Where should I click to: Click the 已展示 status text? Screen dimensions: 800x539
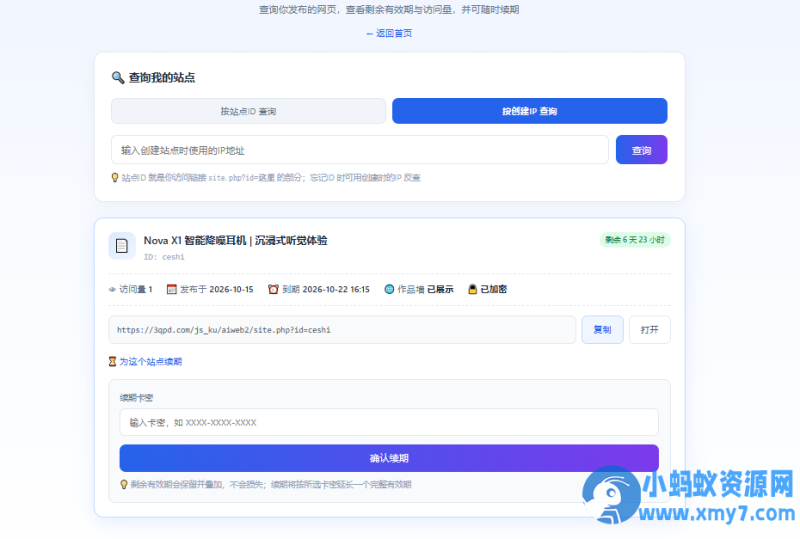tap(440, 289)
